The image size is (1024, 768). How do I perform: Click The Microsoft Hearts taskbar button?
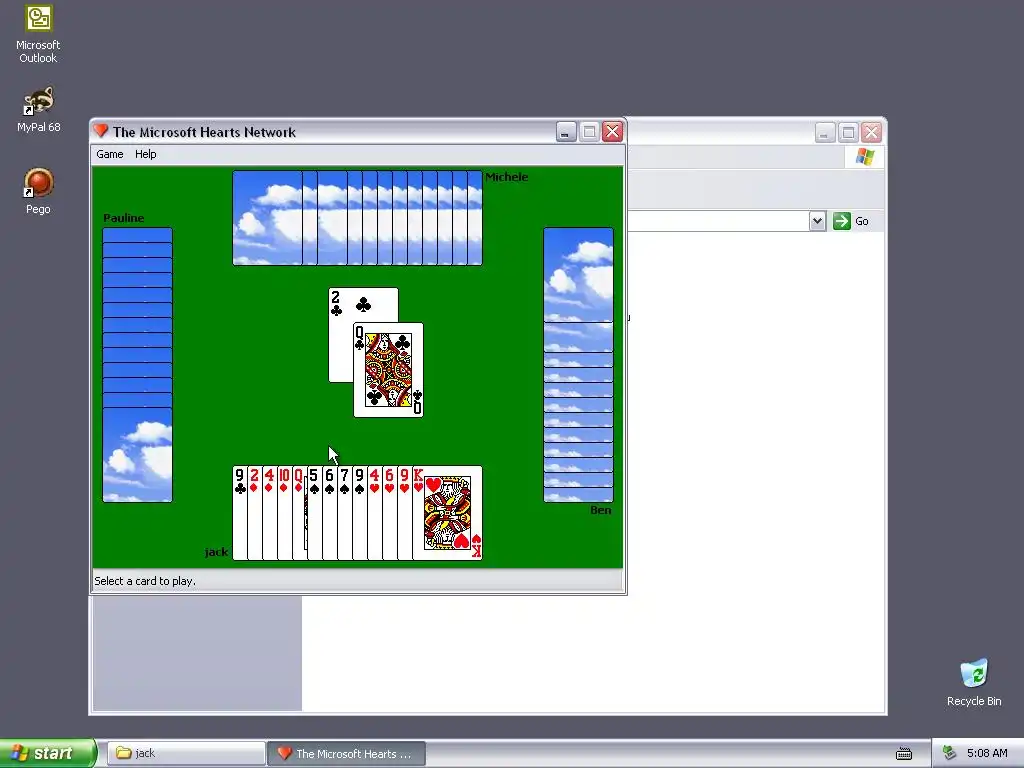pyautogui.click(x=346, y=753)
